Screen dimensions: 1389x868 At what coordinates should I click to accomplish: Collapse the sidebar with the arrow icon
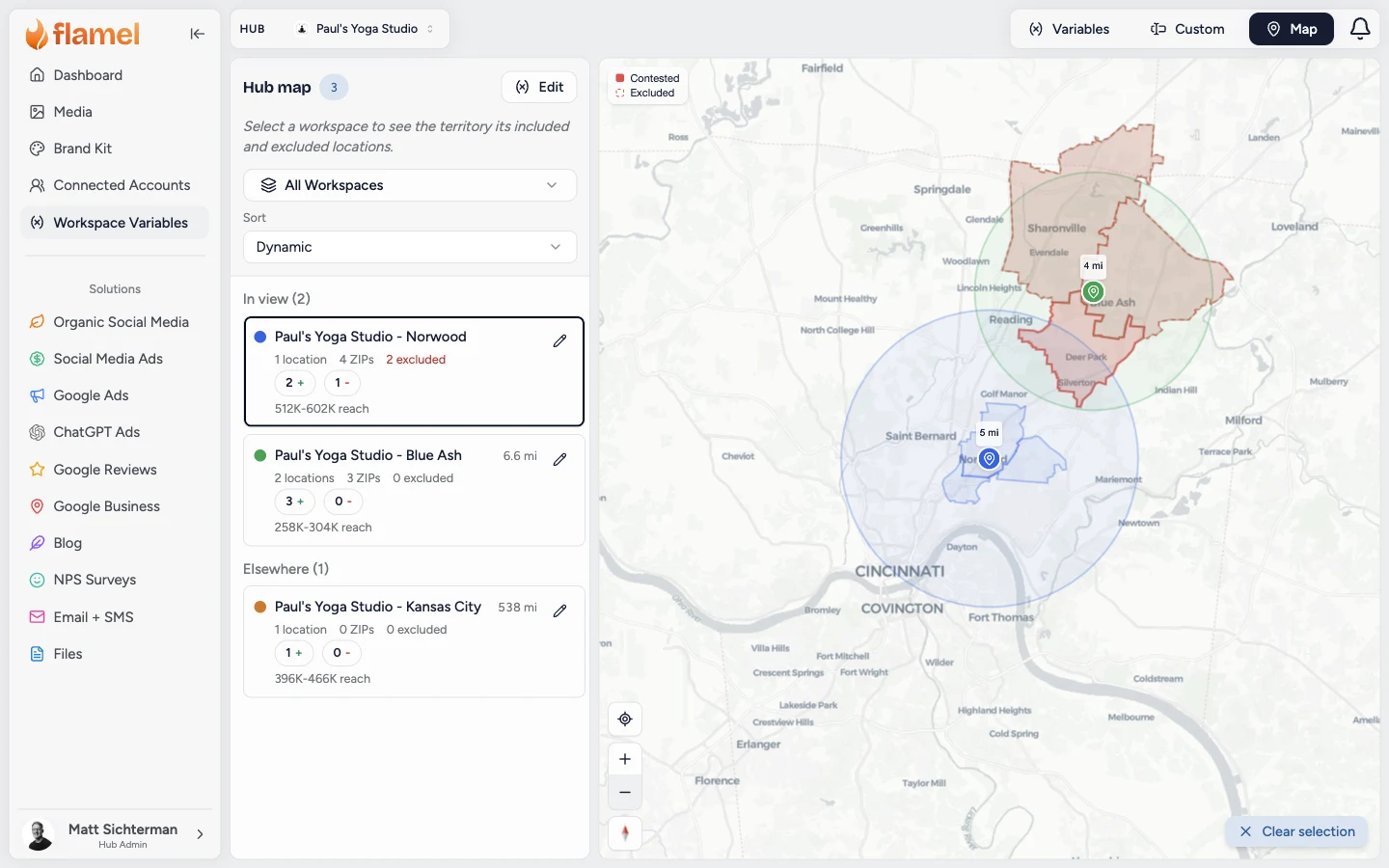[197, 34]
